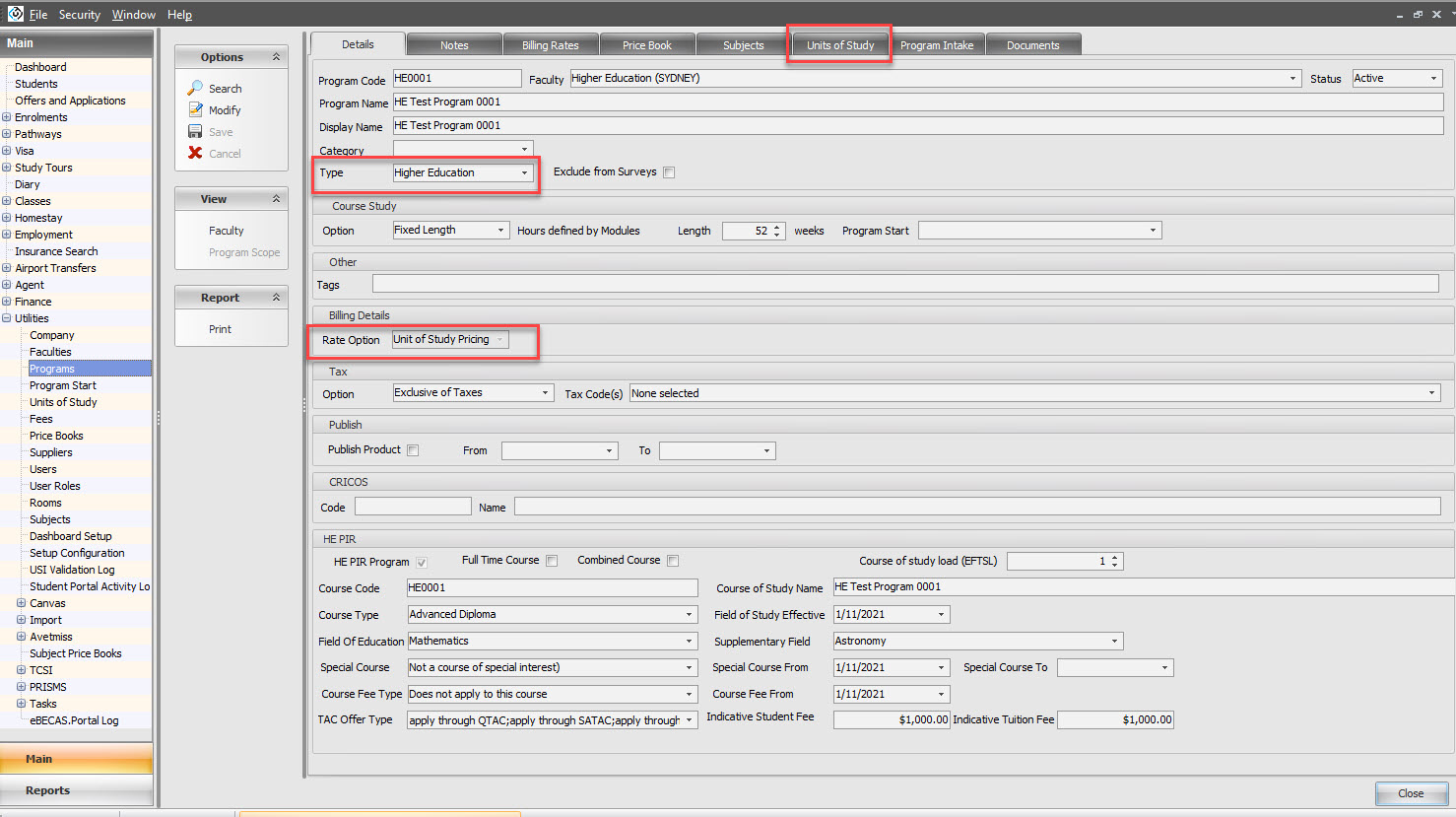This screenshot has width=1456, height=817.
Task: Expand the Finance tree node
Action: [7, 302]
